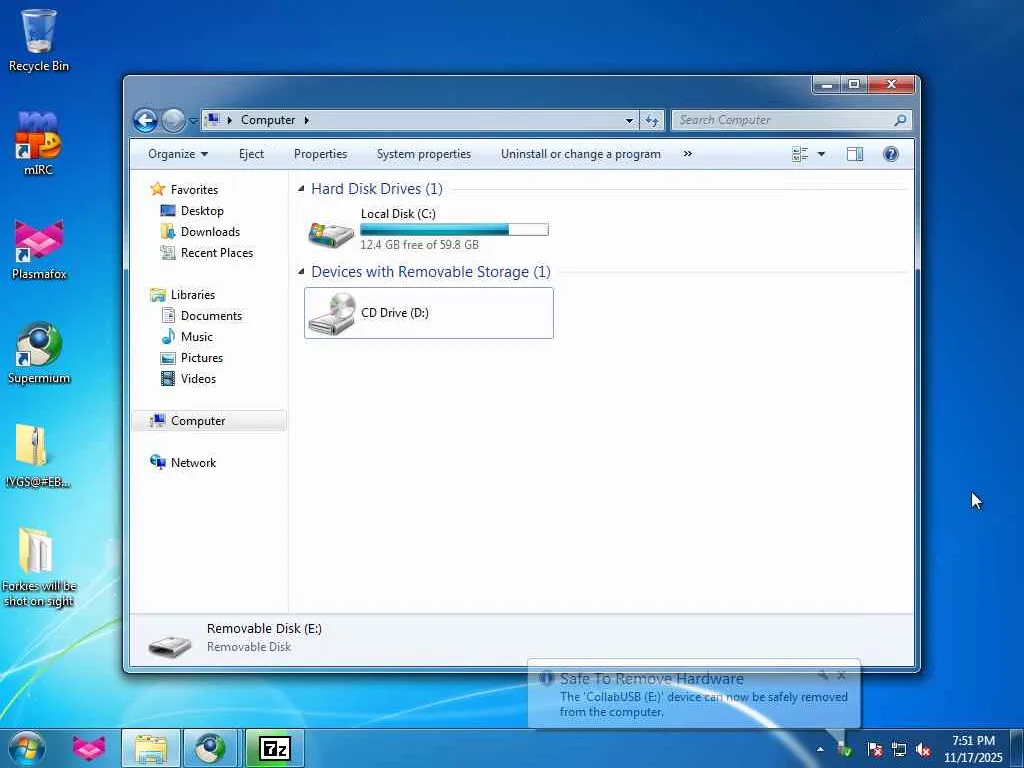Open the Organize menu
Image resolution: width=1024 pixels, height=768 pixels.
[178, 154]
